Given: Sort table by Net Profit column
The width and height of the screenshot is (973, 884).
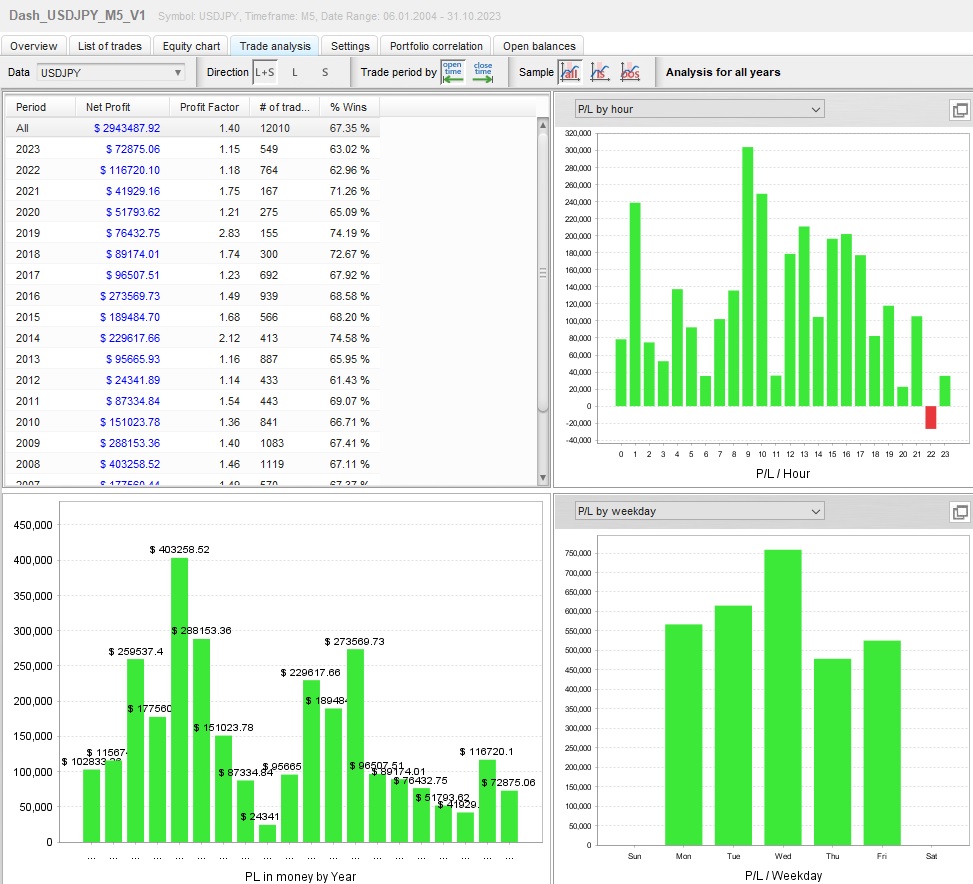Looking at the screenshot, I should [x=108, y=107].
